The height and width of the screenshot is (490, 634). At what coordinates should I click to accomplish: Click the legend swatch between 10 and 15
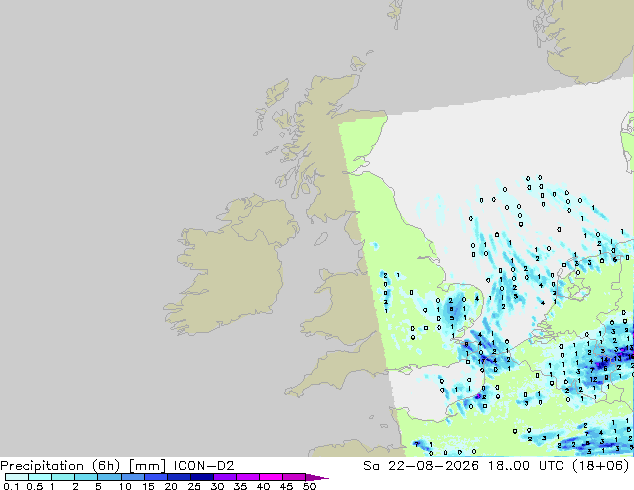(133, 477)
